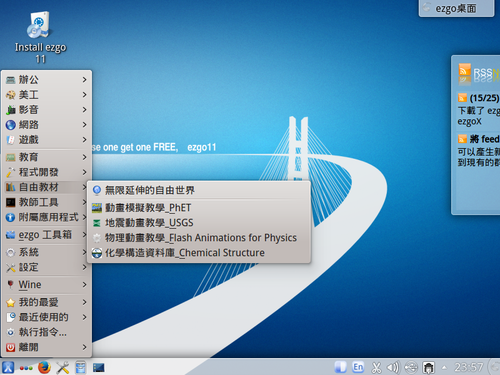The width and height of the screenshot is (500, 375).
Task: Click the 教育 education icon
Action: point(11,157)
